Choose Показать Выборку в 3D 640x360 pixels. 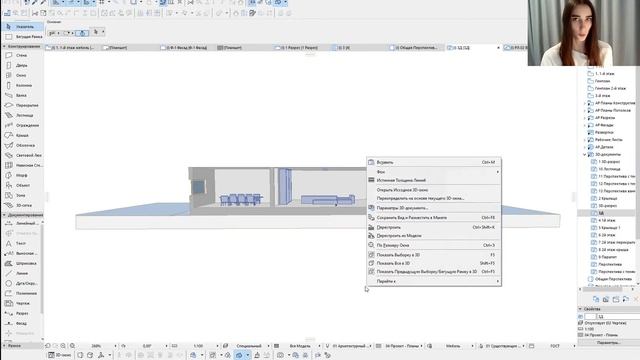click(x=434, y=255)
